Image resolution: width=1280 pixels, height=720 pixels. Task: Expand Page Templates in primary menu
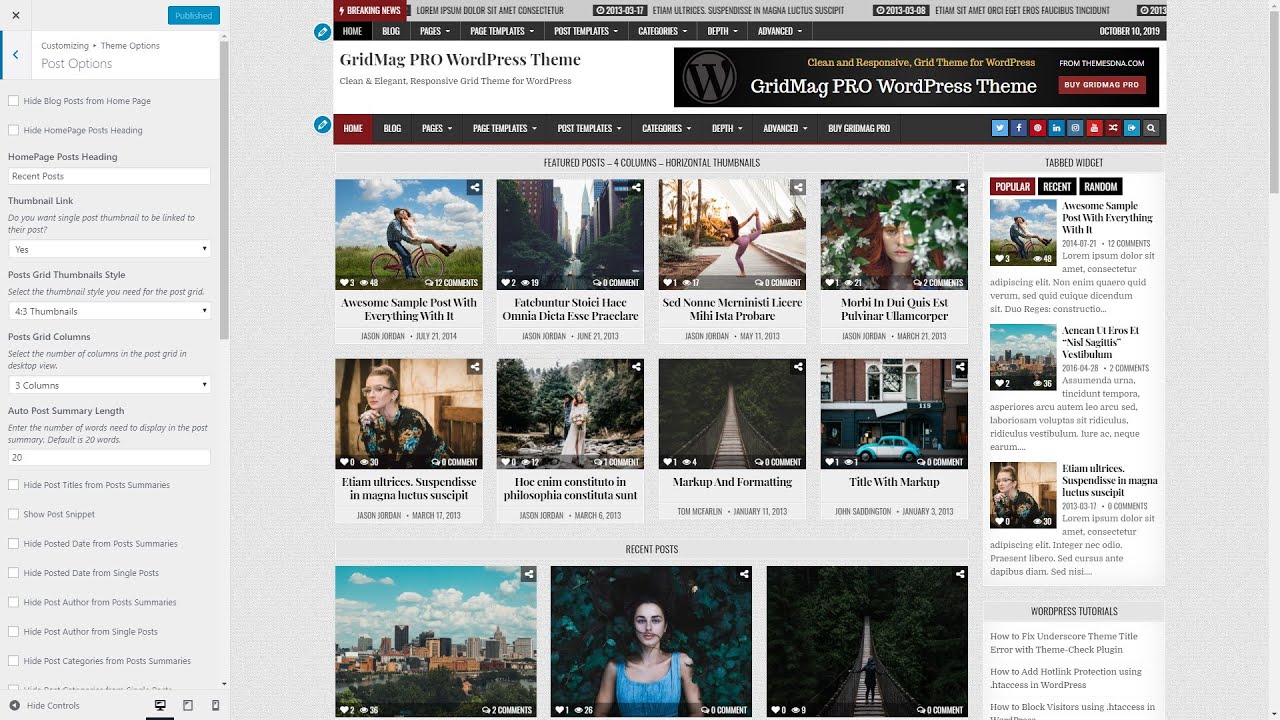pos(504,128)
